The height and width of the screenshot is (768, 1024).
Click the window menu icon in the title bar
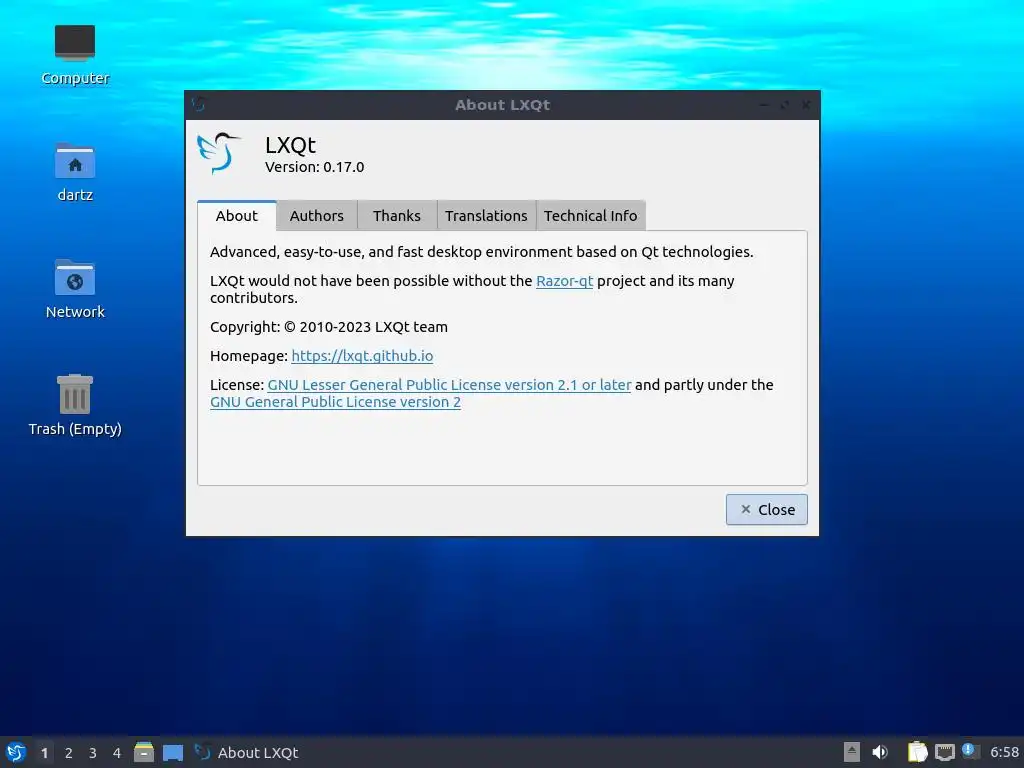(x=199, y=104)
